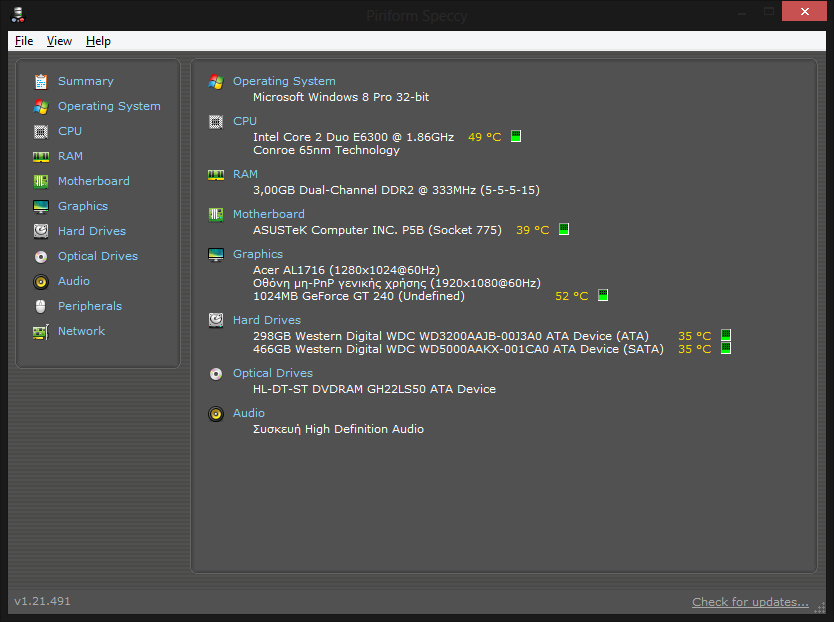
Task: Click the Audio speaker icon in sidebar
Action: (41, 281)
